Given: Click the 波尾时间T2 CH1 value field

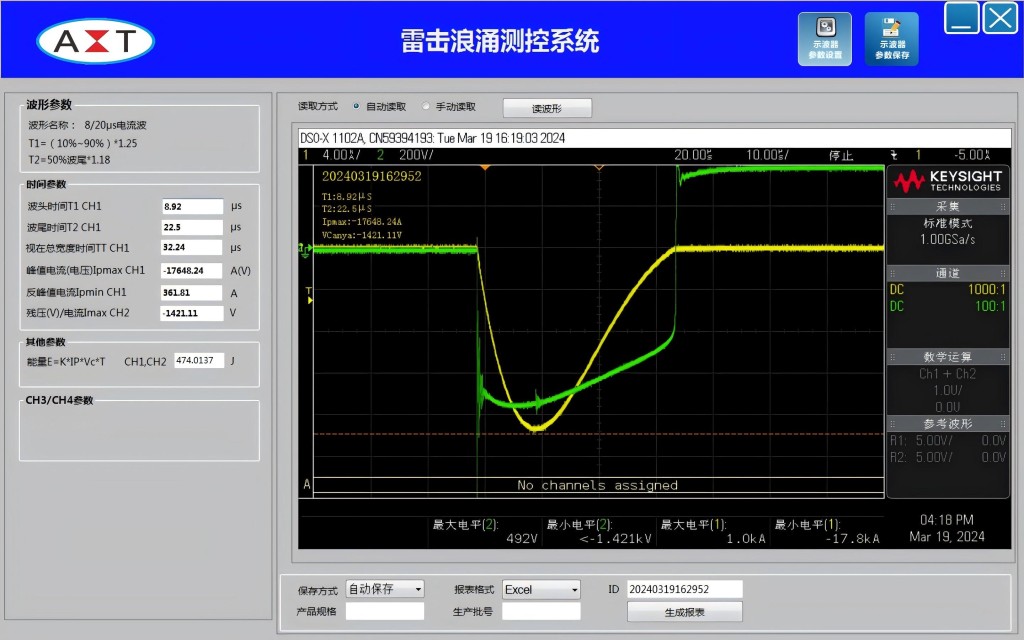Looking at the screenshot, I should (x=192, y=227).
